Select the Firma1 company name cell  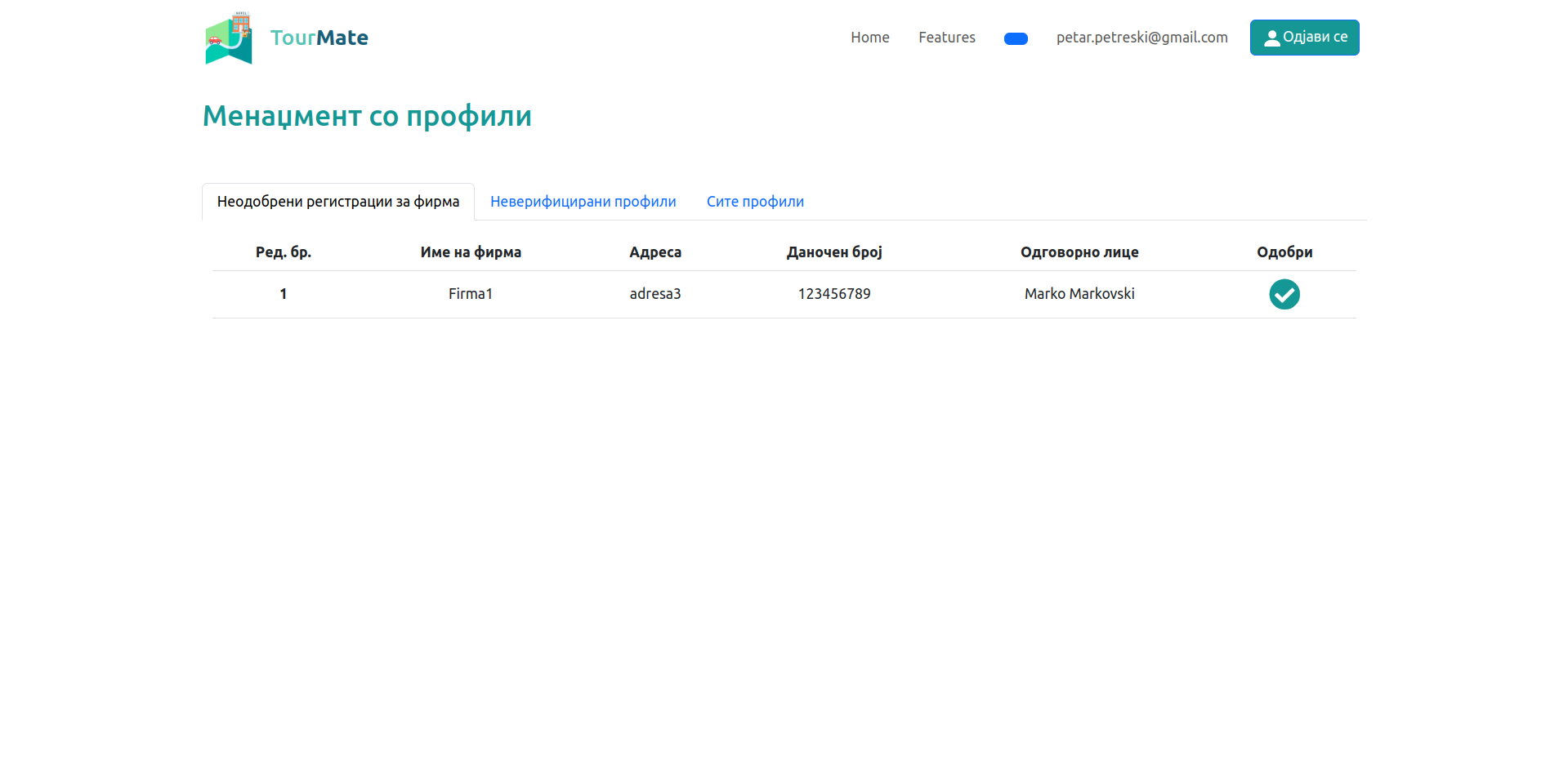(x=471, y=294)
